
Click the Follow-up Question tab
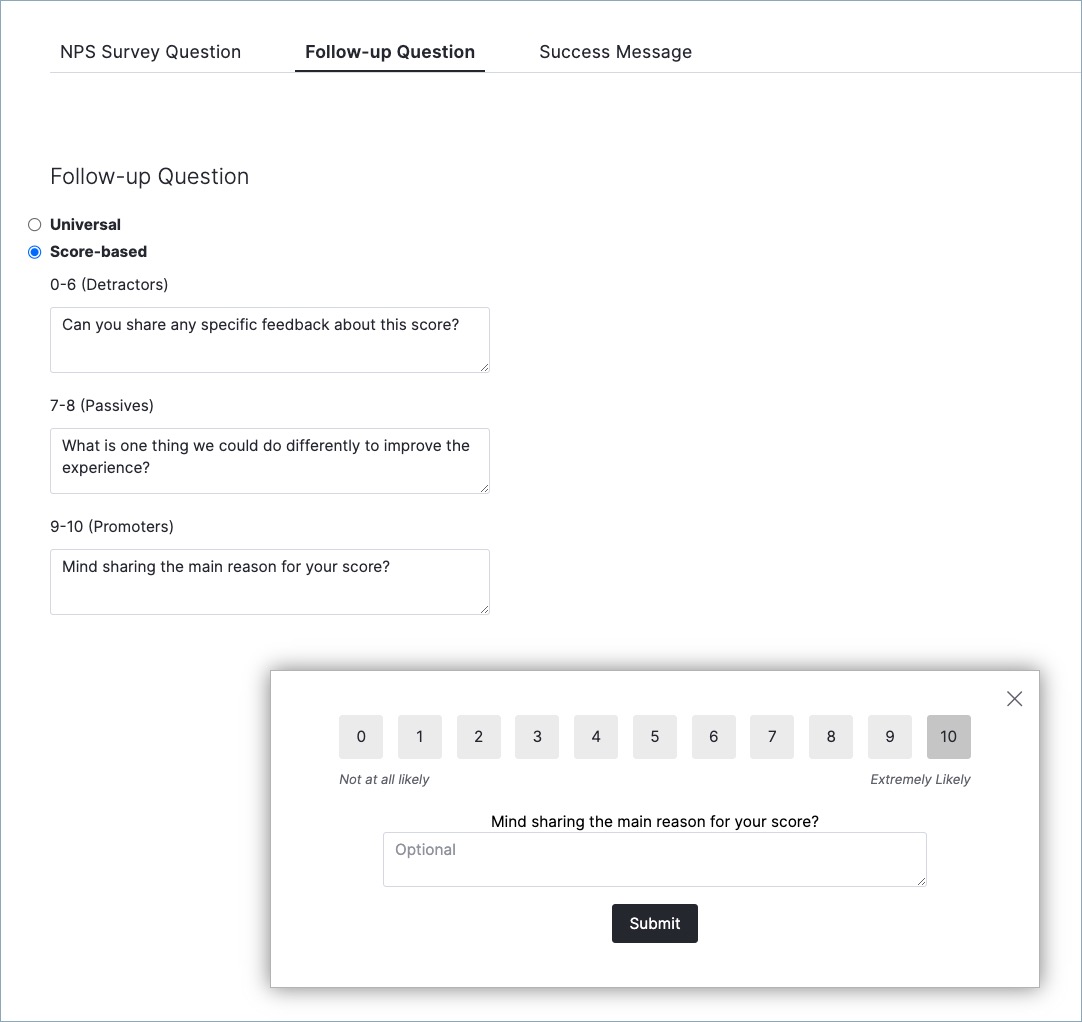pyautogui.click(x=390, y=52)
